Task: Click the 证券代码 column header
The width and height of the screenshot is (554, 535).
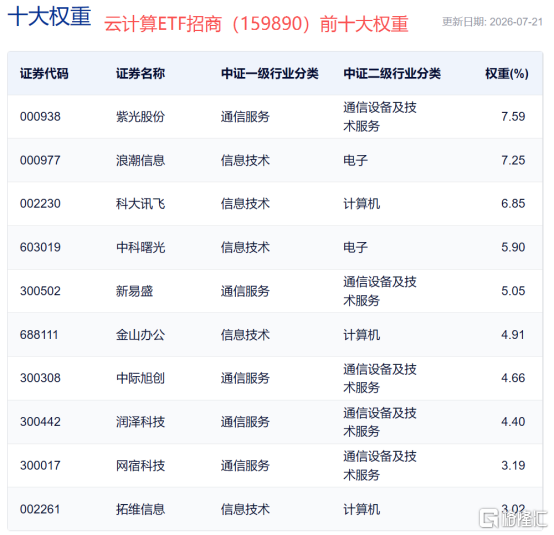Action: 44,74
